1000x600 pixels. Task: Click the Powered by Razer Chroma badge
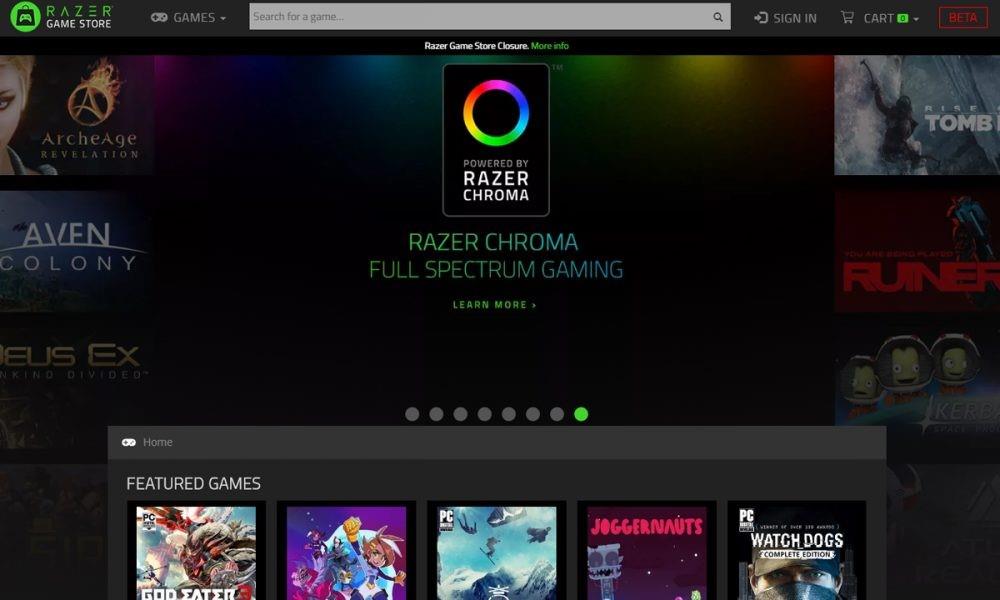coord(496,140)
